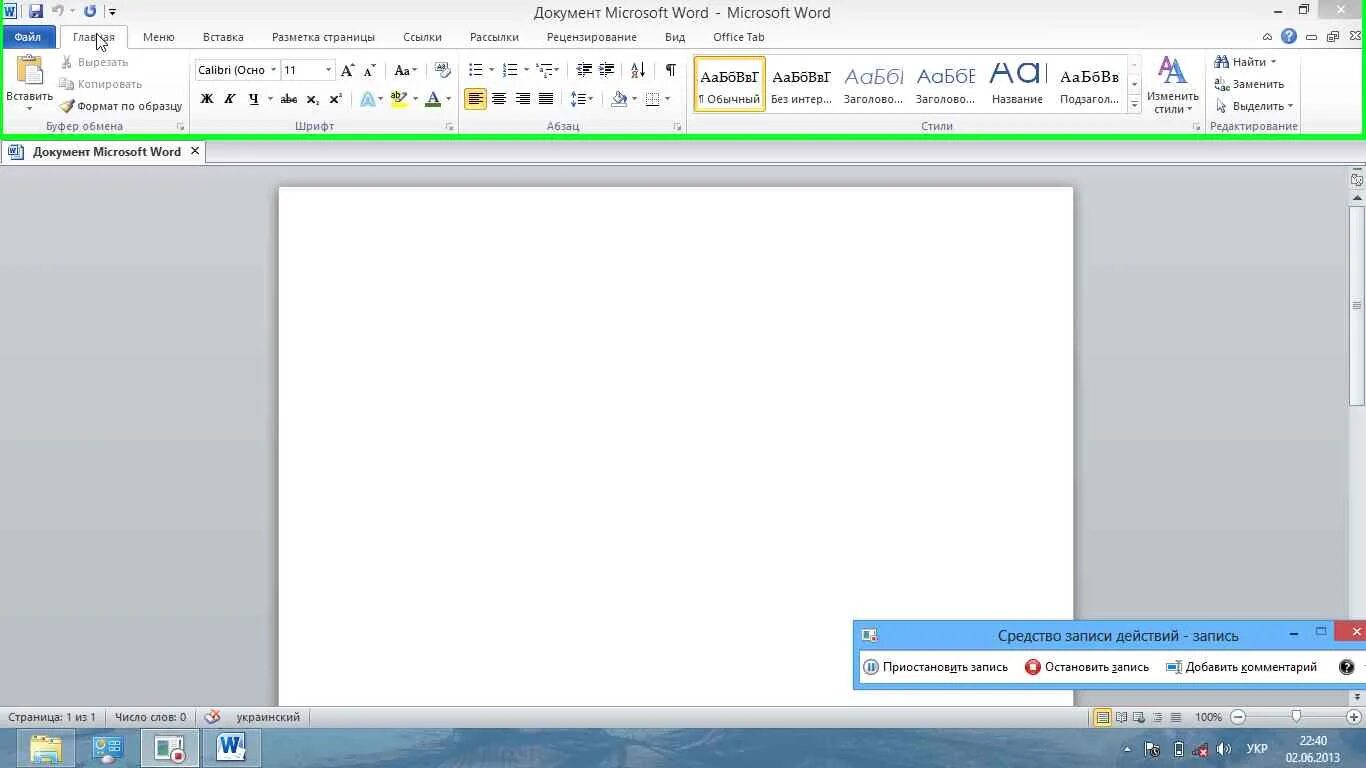This screenshot has height=768, width=1366.
Task: Switch to Web Layout view icon
Action: (1139, 717)
